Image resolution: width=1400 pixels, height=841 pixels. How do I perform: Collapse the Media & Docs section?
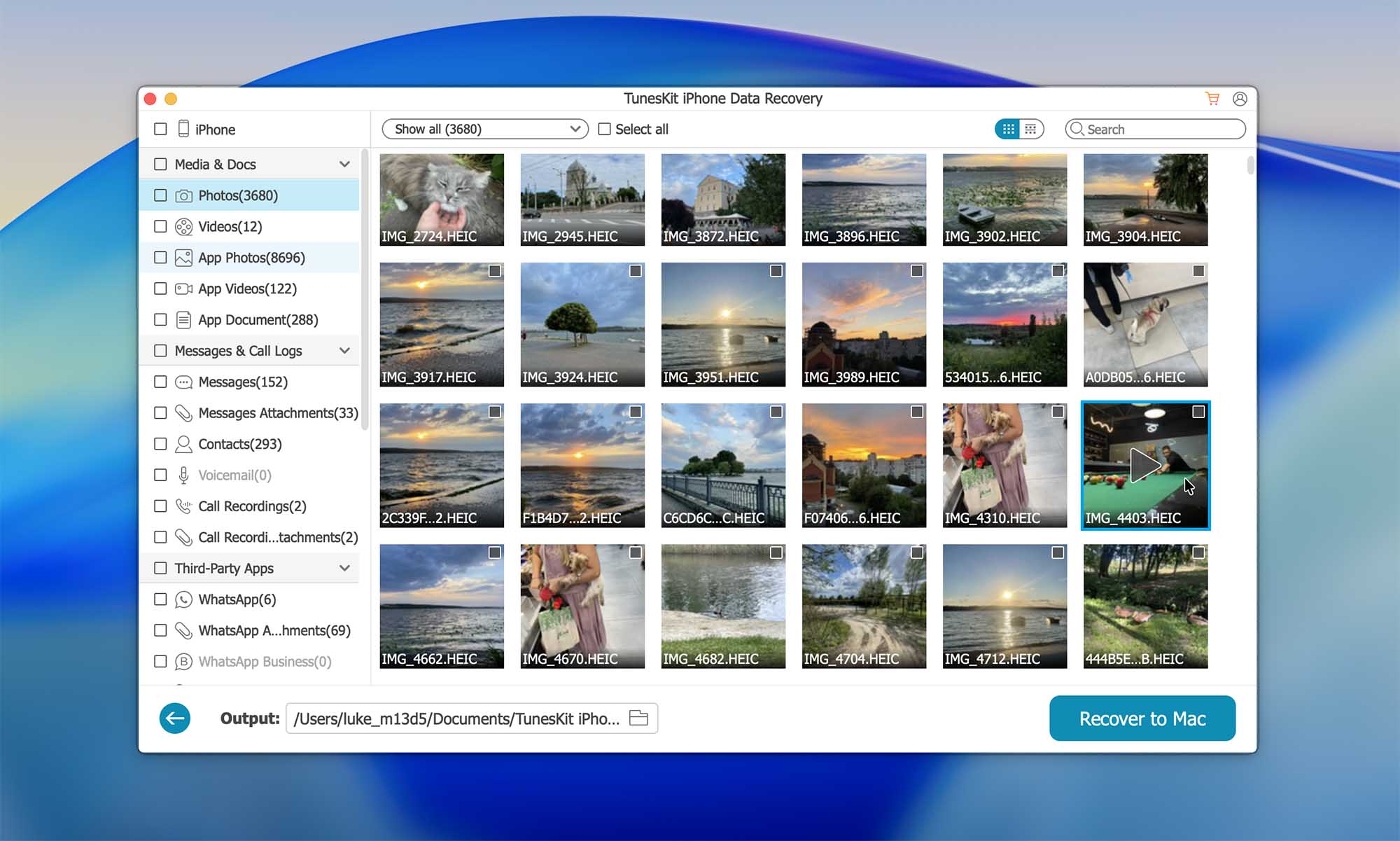[x=344, y=164]
